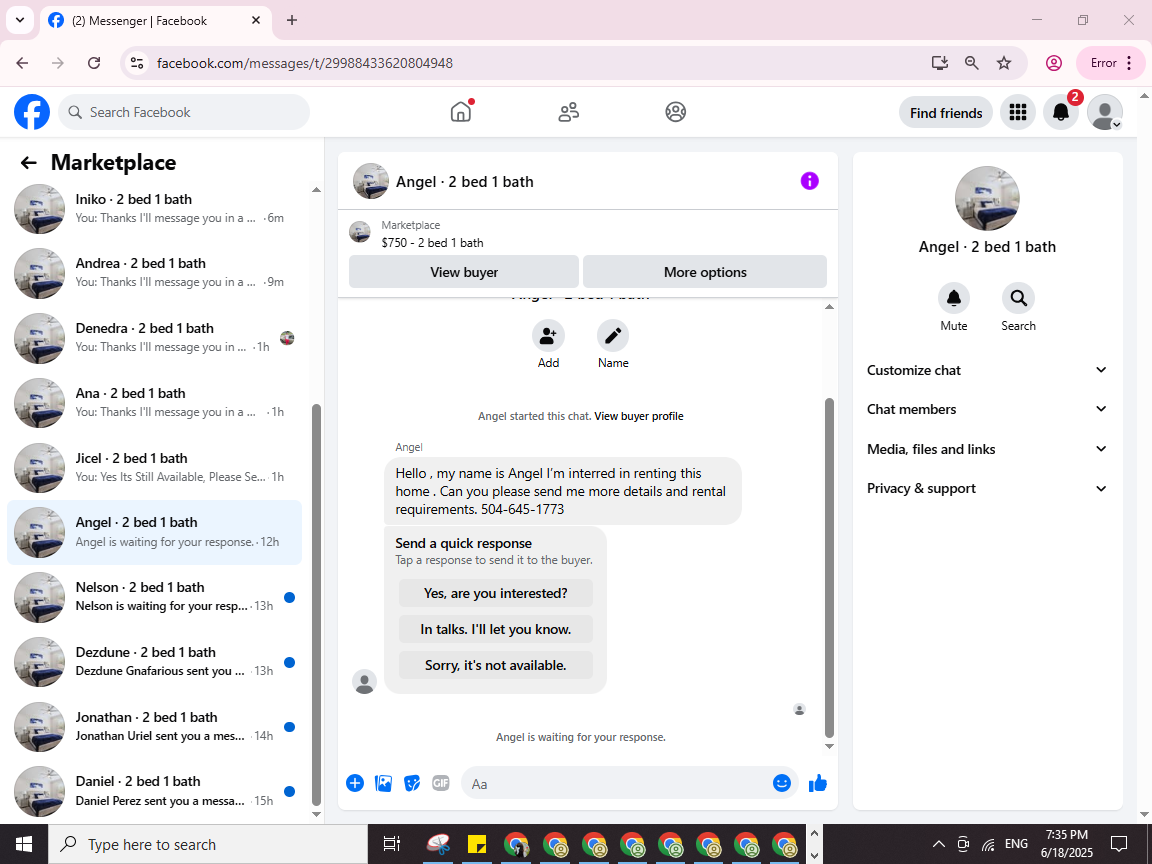Image resolution: width=1152 pixels, height=864 pixels.
Task: Choose a GIF for the message
Action: pyautogui.click(x=441, y=783)
